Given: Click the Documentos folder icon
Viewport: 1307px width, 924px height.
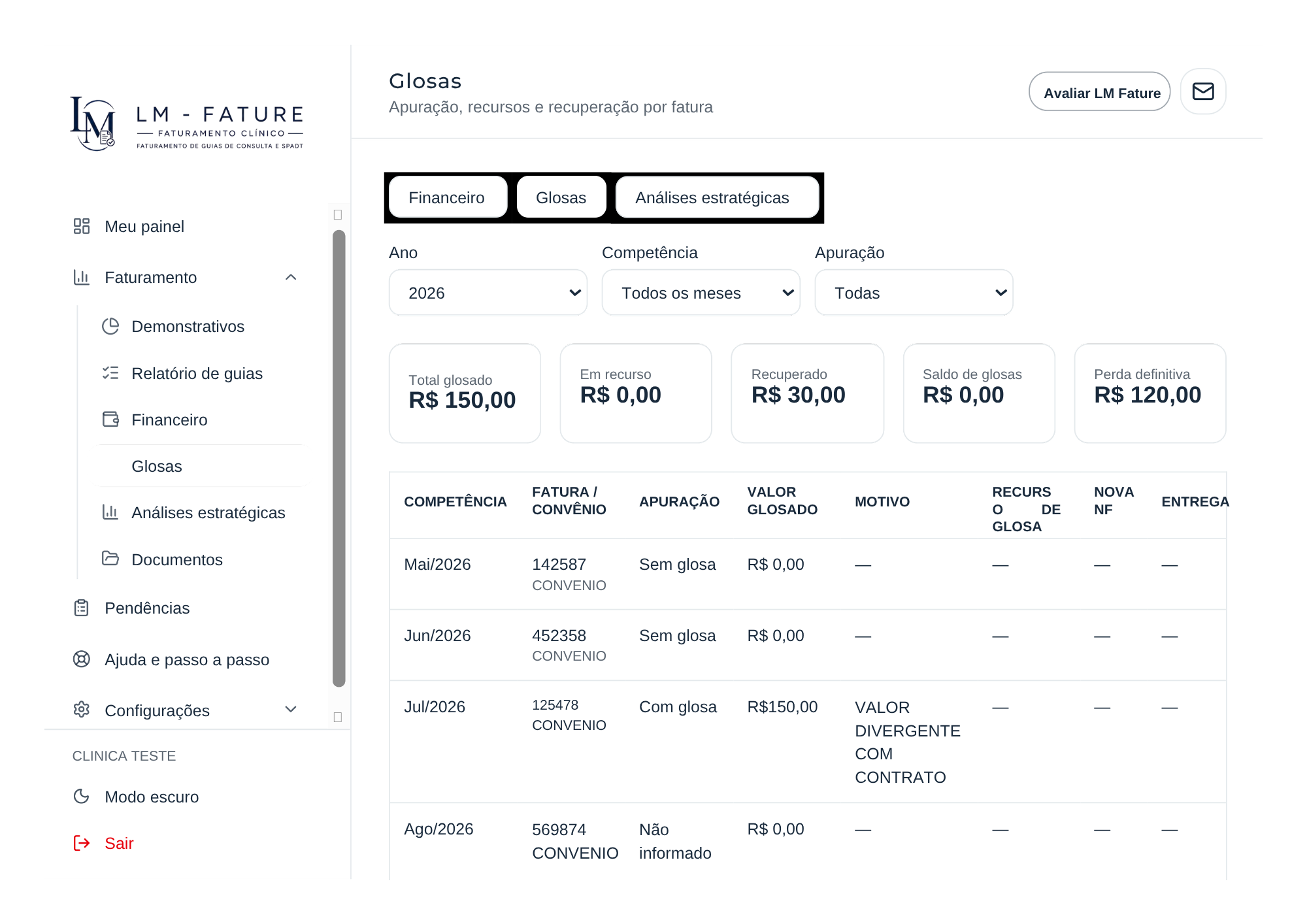Looking at the screenshot, I should click(110, 559).
